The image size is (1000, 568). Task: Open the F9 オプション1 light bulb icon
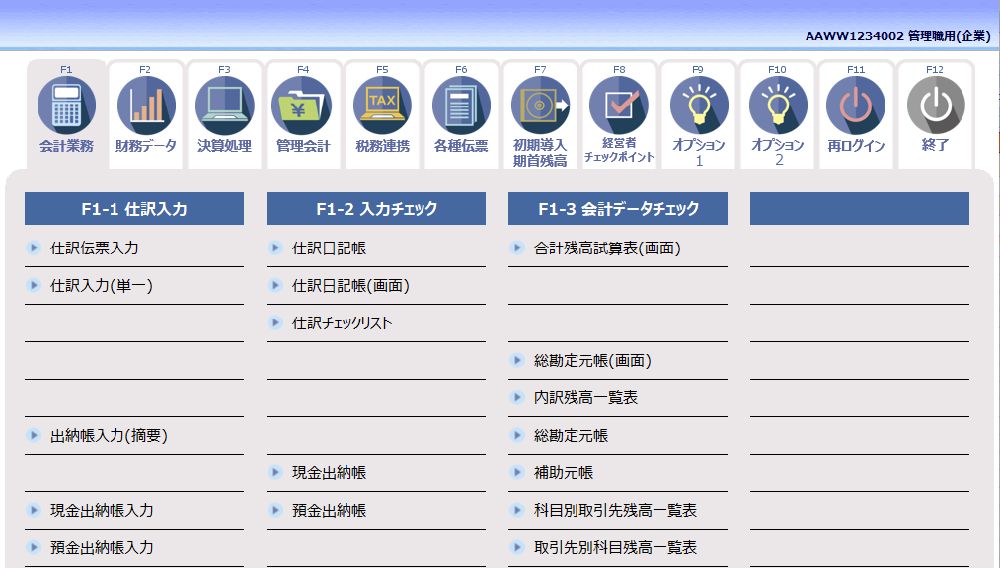[x=698, y=105]
